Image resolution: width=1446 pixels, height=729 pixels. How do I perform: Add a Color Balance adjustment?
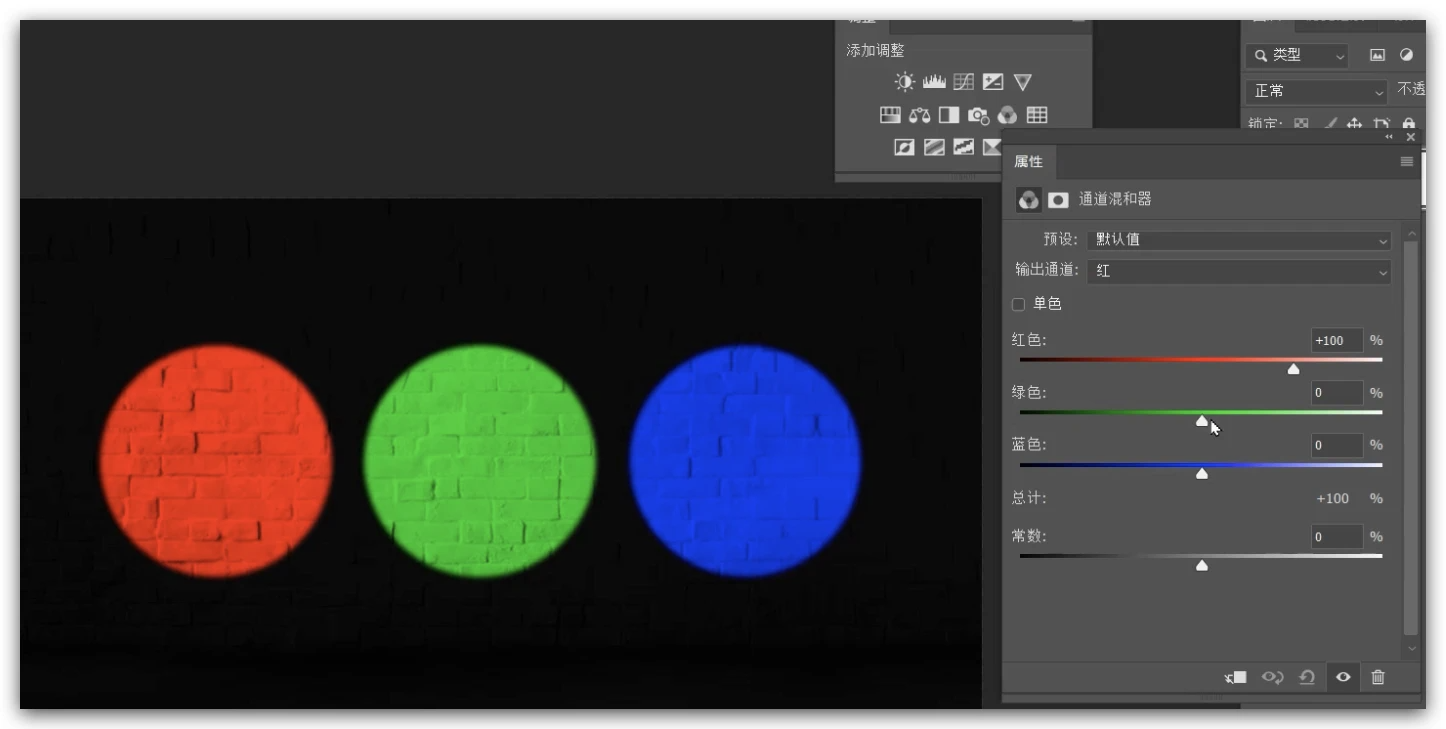(x=920, y=115)
